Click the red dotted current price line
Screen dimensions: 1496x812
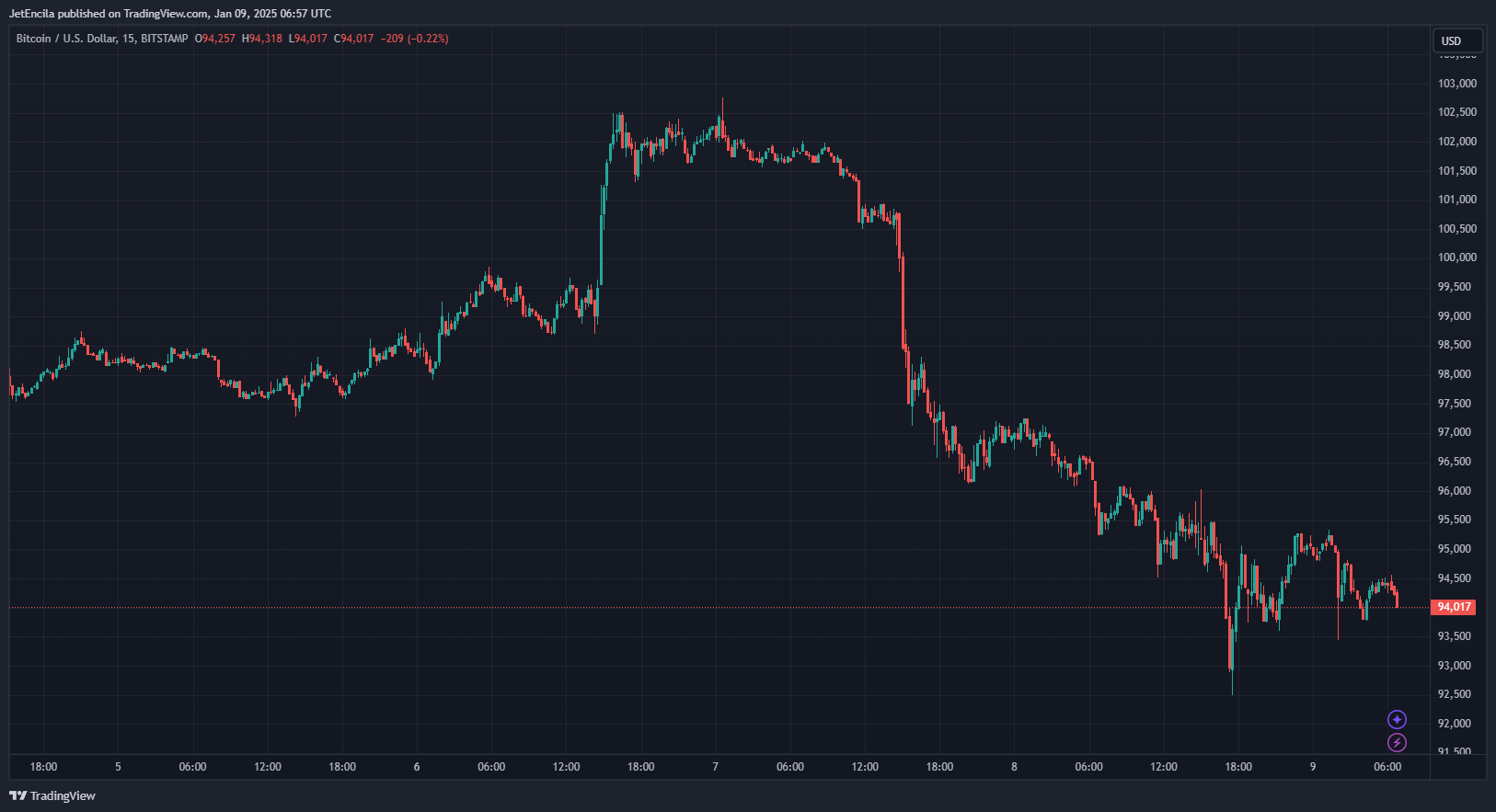[x=718, y=608]
